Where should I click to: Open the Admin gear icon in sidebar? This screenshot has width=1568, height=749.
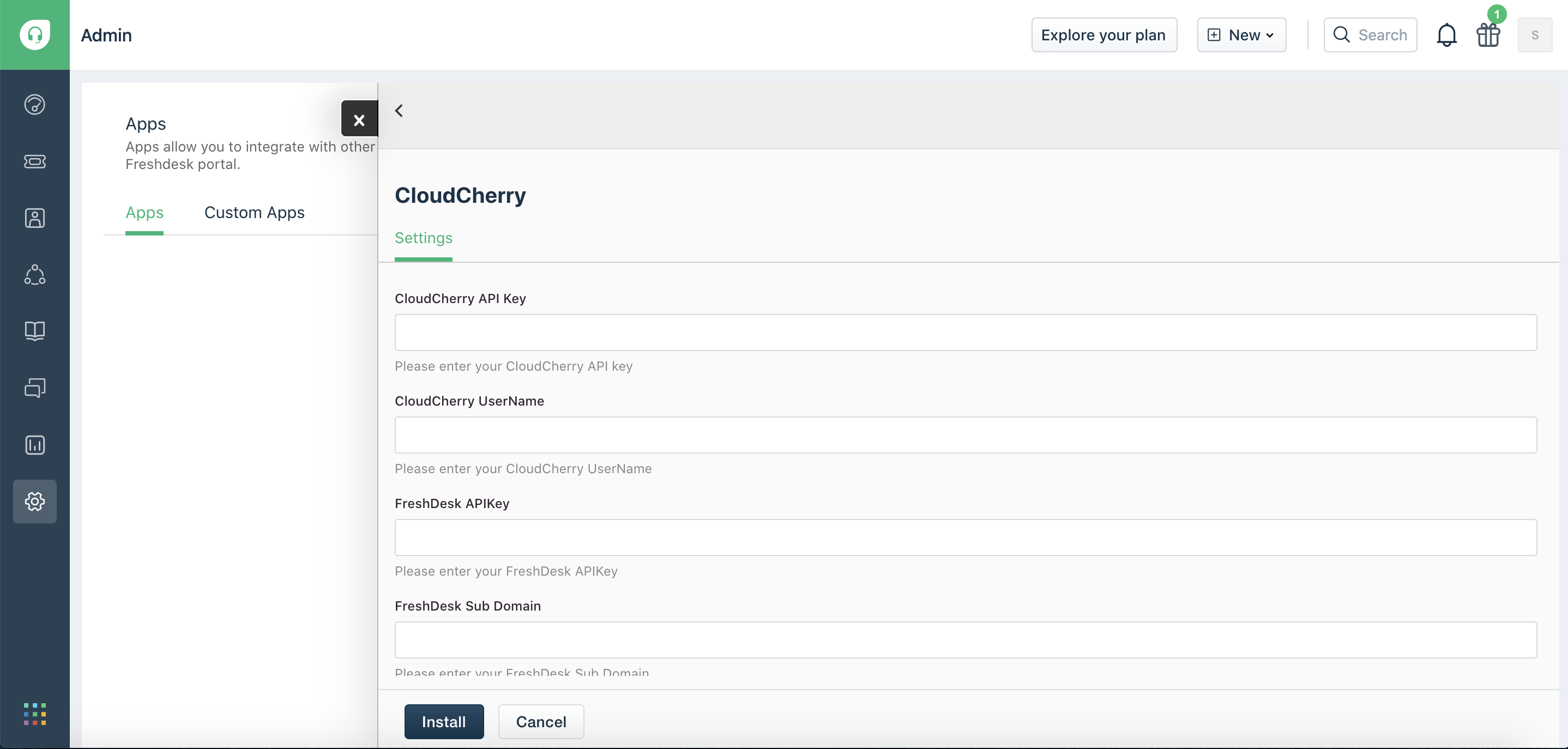(x=35, y=502)
